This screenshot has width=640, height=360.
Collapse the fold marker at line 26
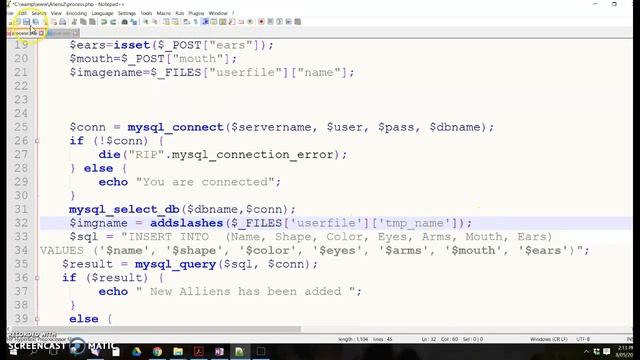pos(37,141)
